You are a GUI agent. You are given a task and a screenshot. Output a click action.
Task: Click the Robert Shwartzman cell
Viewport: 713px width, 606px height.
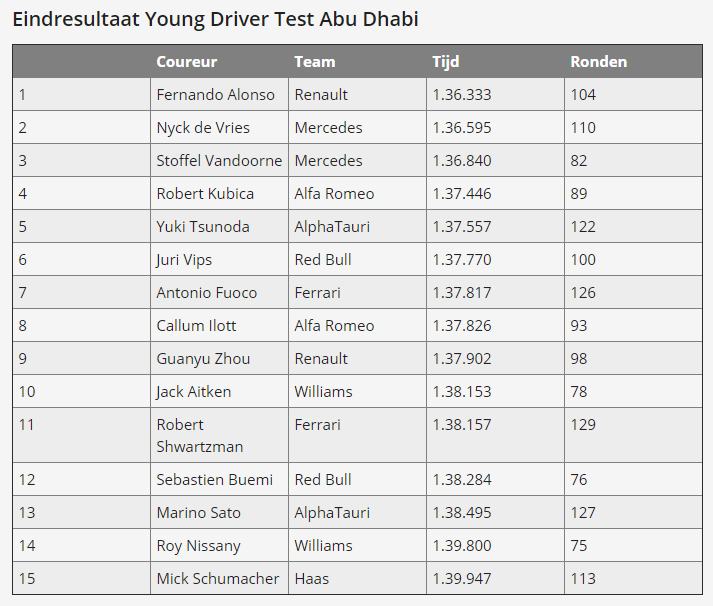219,436
